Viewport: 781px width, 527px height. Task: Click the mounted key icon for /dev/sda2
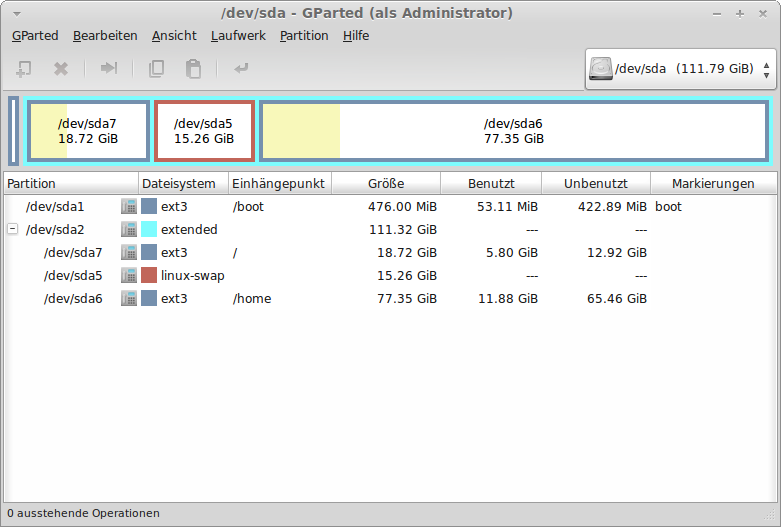pyautogui.click(x=129, y=229)
